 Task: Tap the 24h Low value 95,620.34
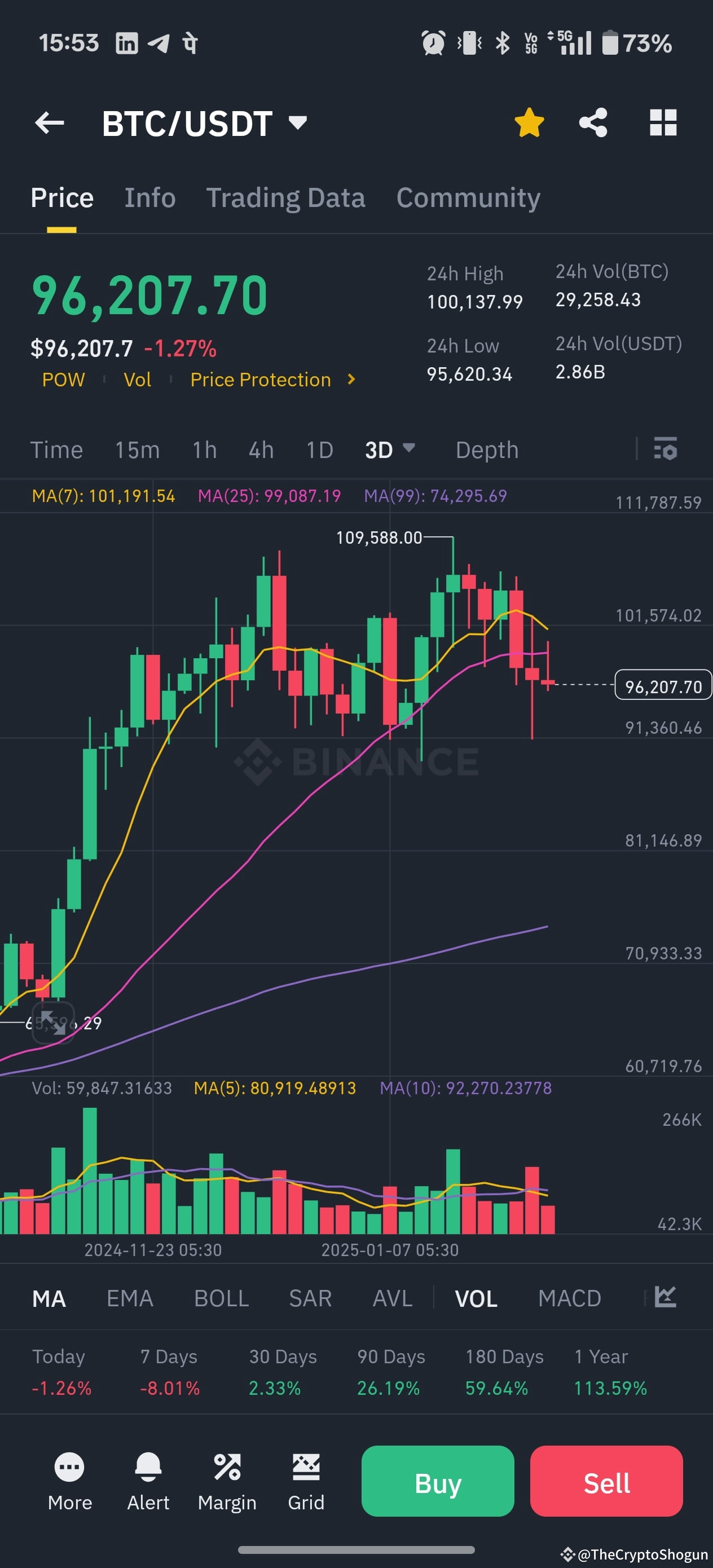click(x=469, y=374)
